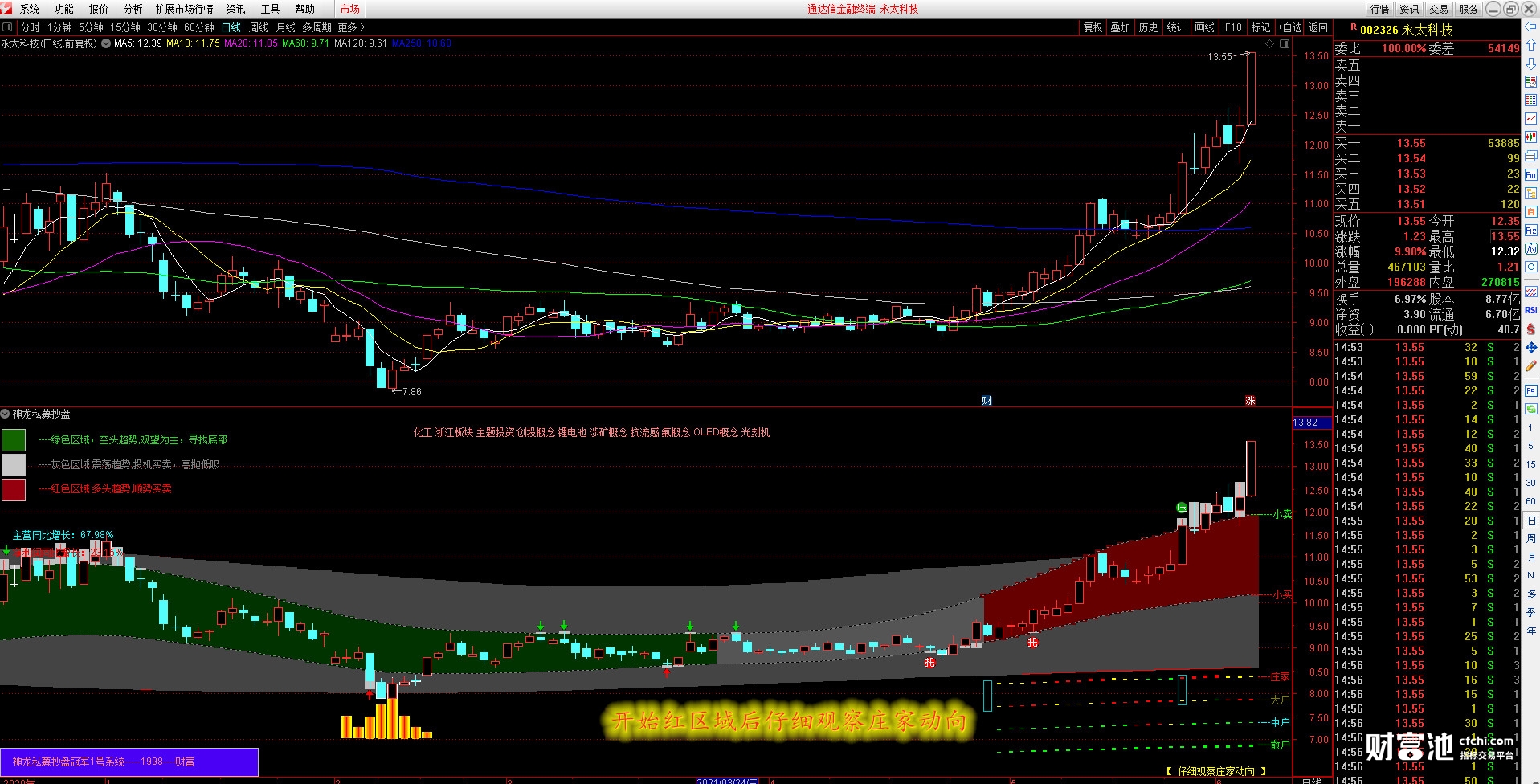Open the 功能 menu

coord(63,9)
